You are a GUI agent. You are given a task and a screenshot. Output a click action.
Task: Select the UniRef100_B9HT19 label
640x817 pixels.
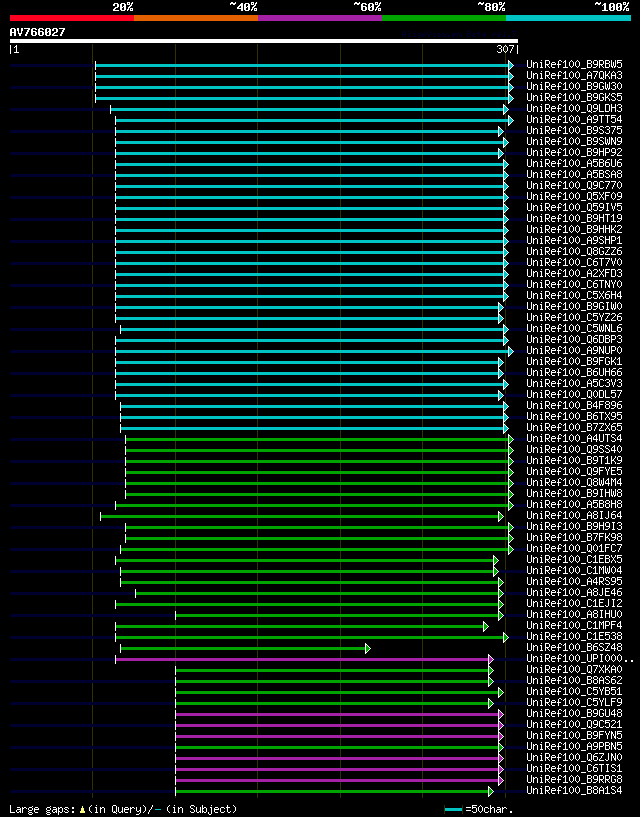574,218
